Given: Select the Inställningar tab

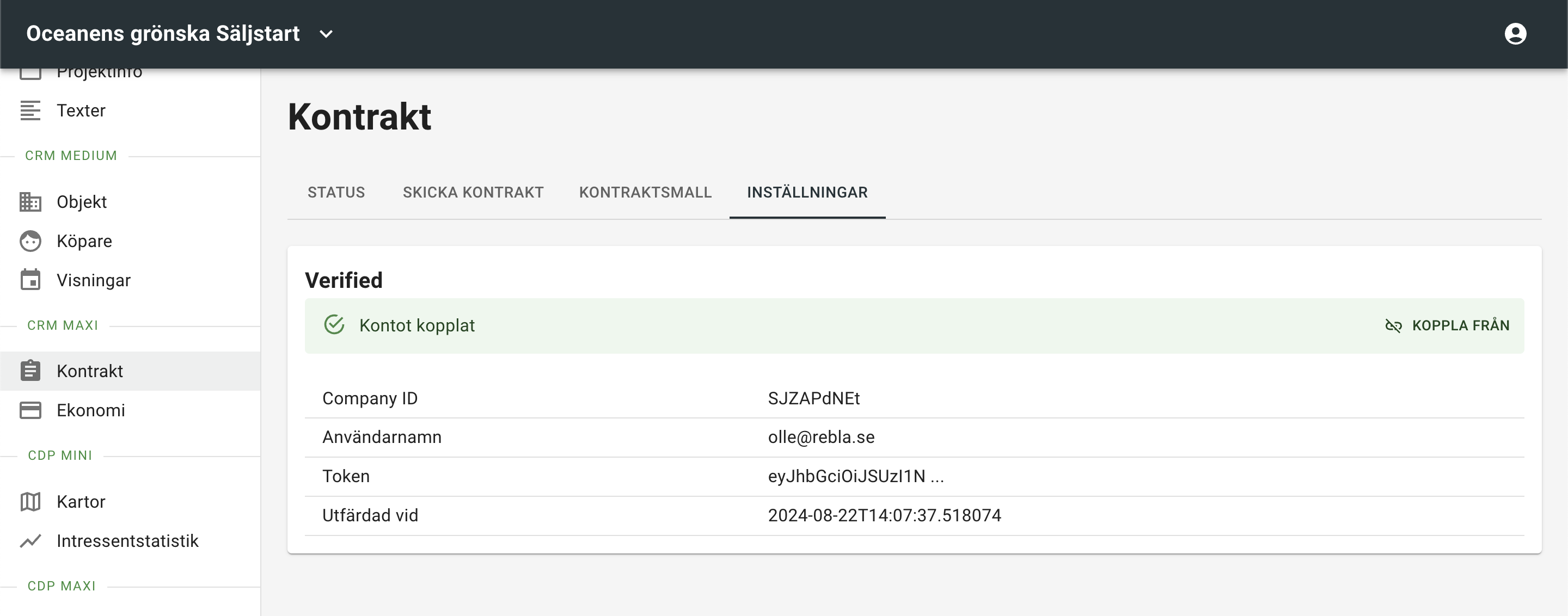Looking at the screenshot, I should click(x=807, y=193).
